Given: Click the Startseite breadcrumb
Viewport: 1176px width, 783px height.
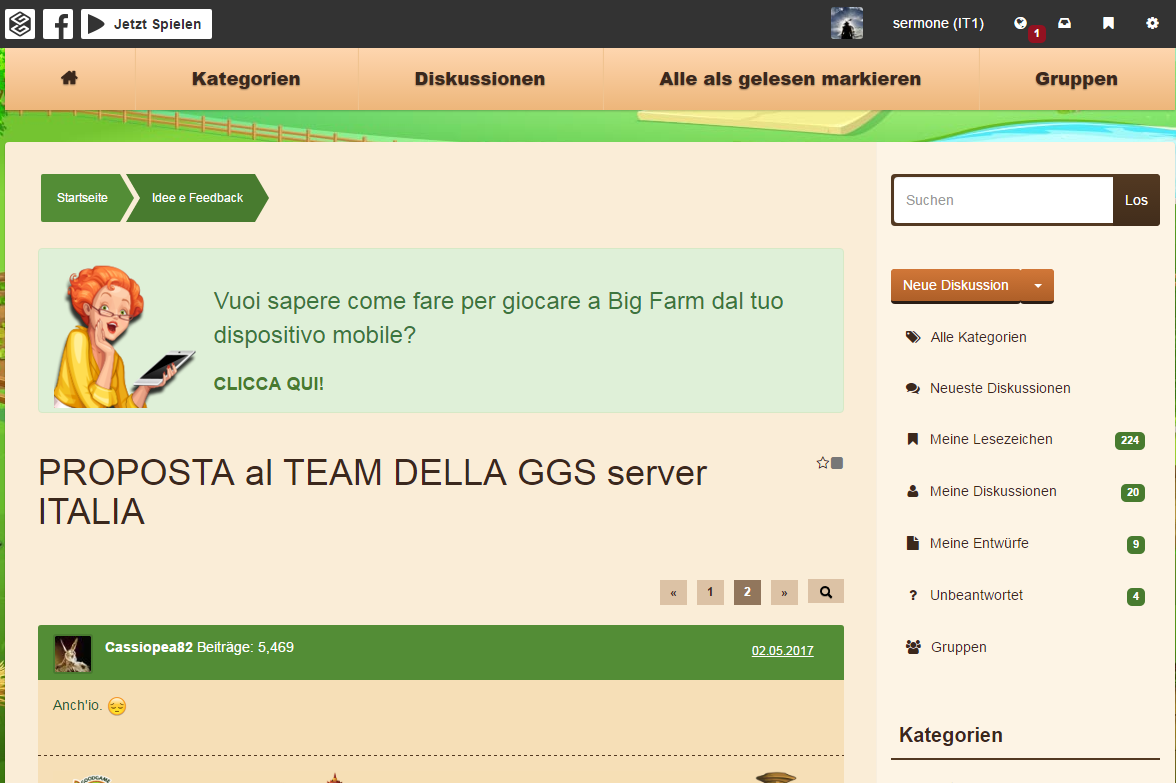Looking at the screenshot, I should (x=82, y=198).
